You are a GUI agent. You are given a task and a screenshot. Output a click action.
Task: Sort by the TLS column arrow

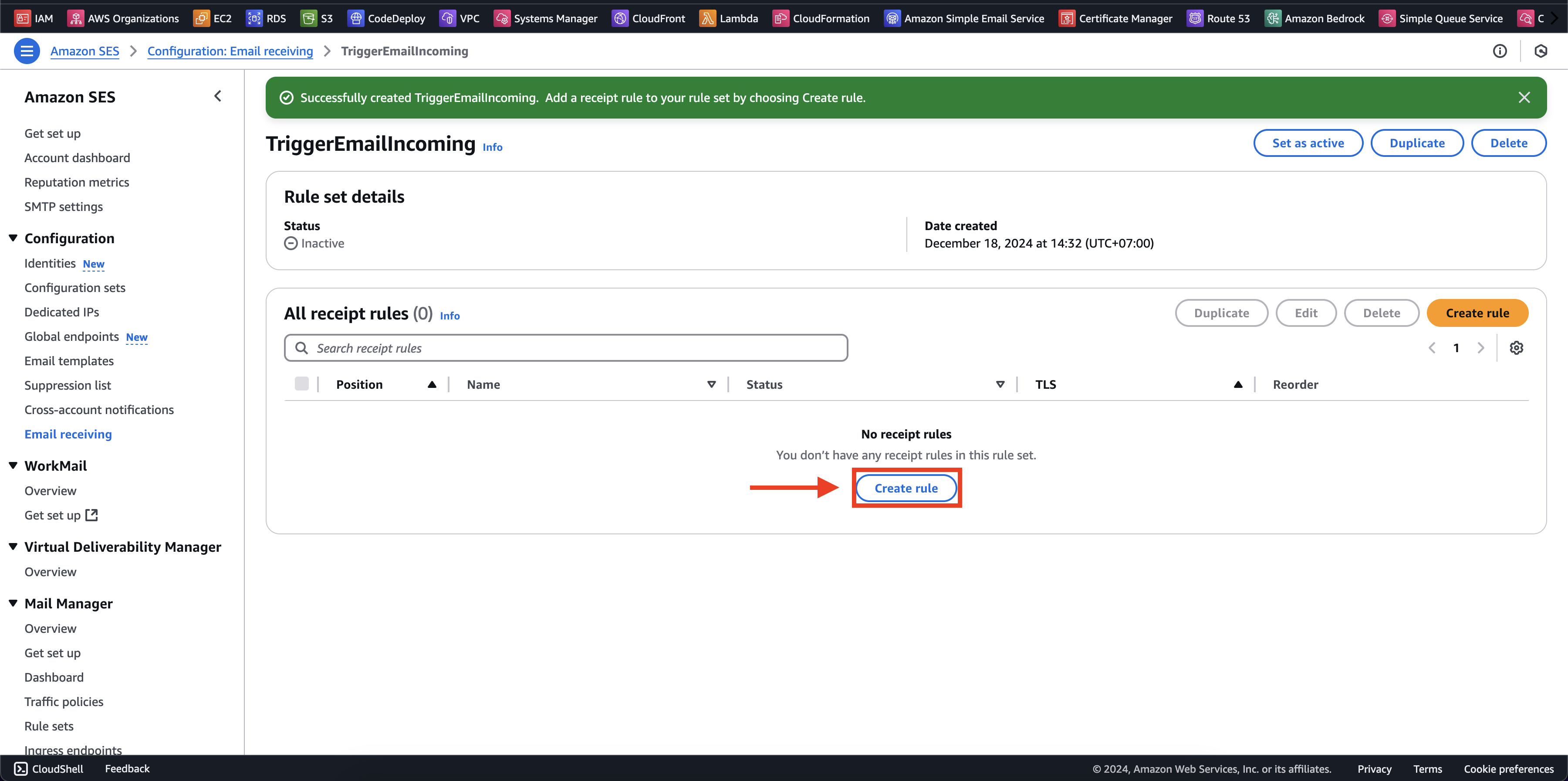[1237, 384]
